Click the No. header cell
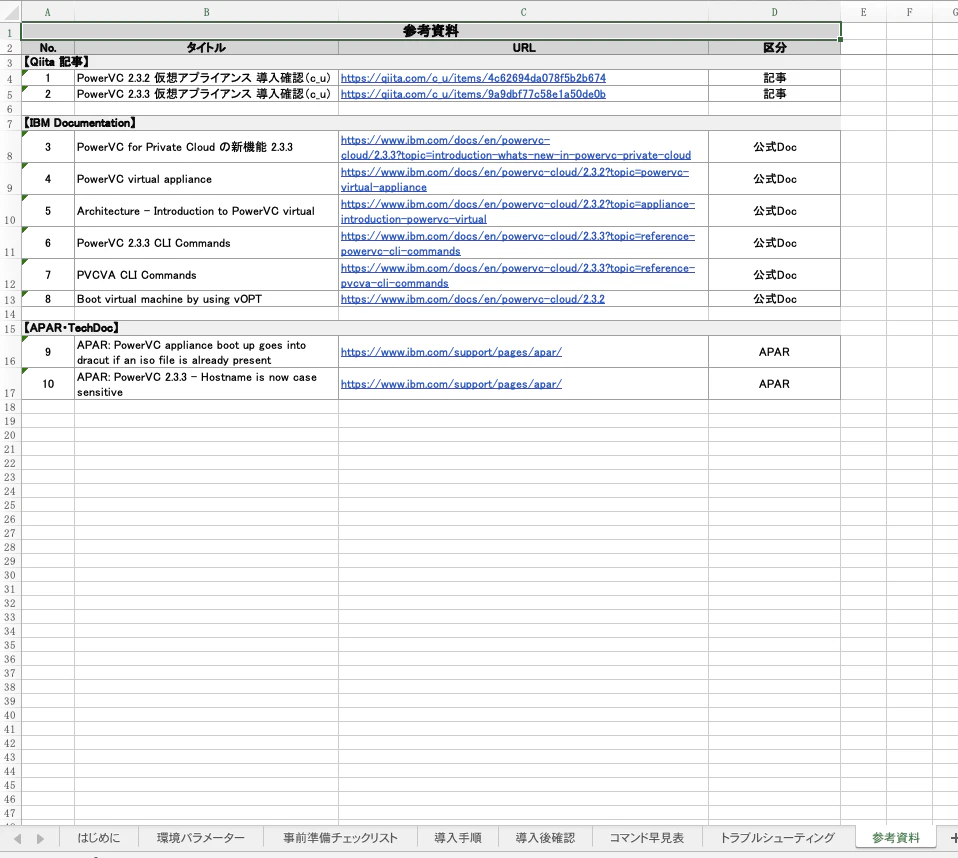 (48, 48)
